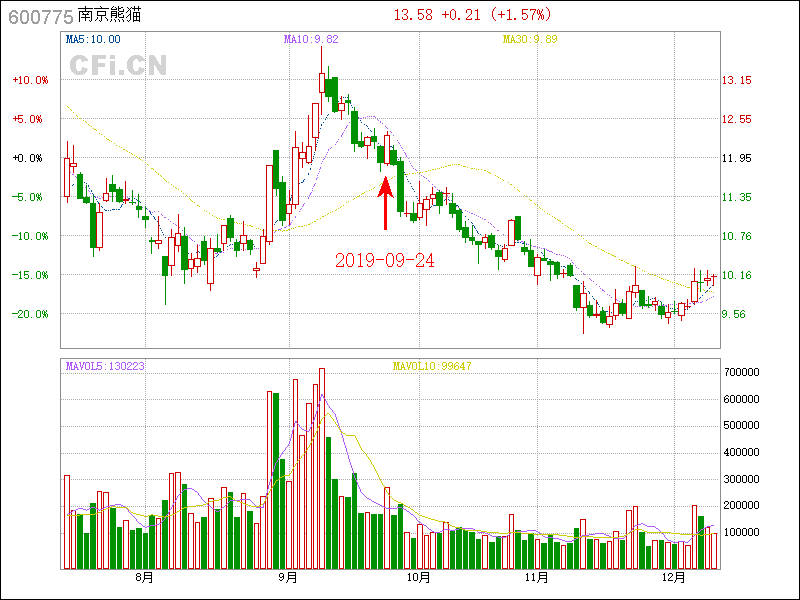Click the price change text 13.58 +0.21 (+1.57%)
Viewport: 800px width, 600px height.
coord(472,15)
